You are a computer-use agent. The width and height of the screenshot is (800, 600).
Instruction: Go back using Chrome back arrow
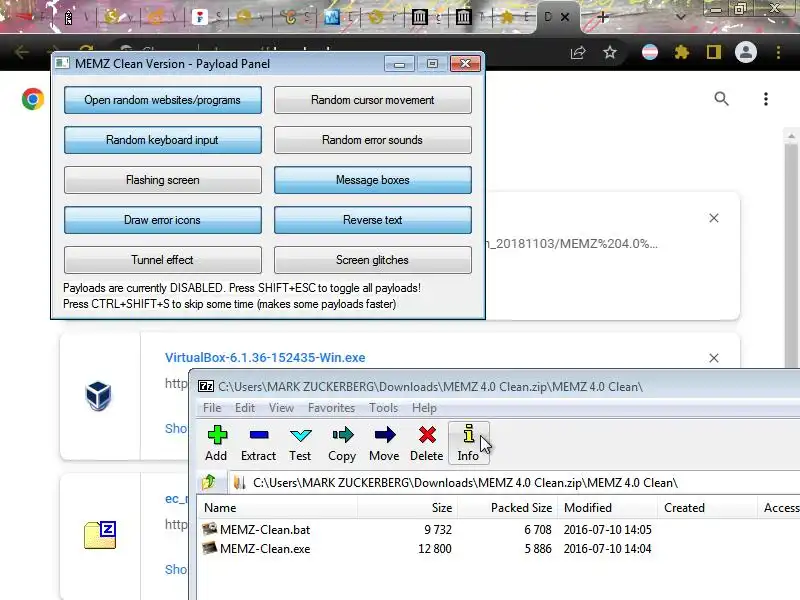21,53
